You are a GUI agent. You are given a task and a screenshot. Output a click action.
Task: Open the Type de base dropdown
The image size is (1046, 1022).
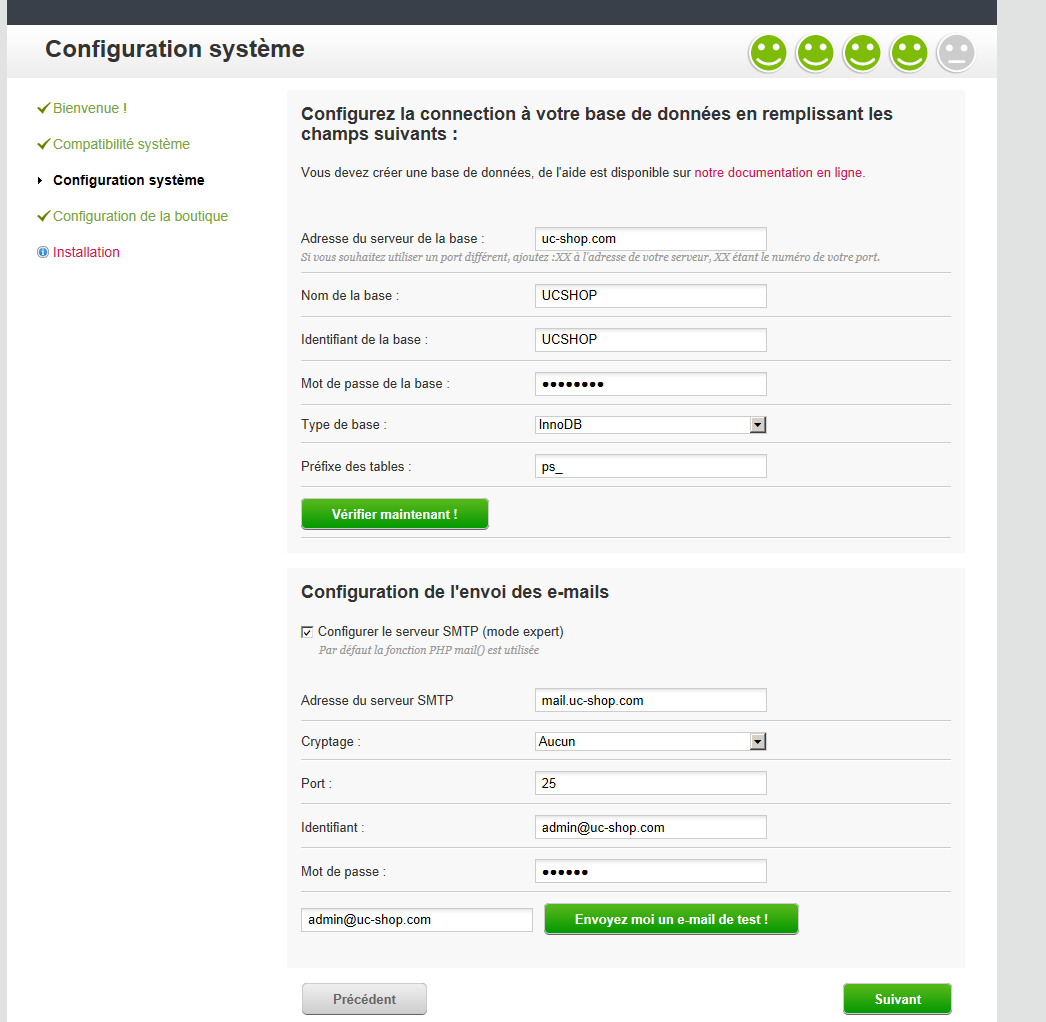click(651, 425)
